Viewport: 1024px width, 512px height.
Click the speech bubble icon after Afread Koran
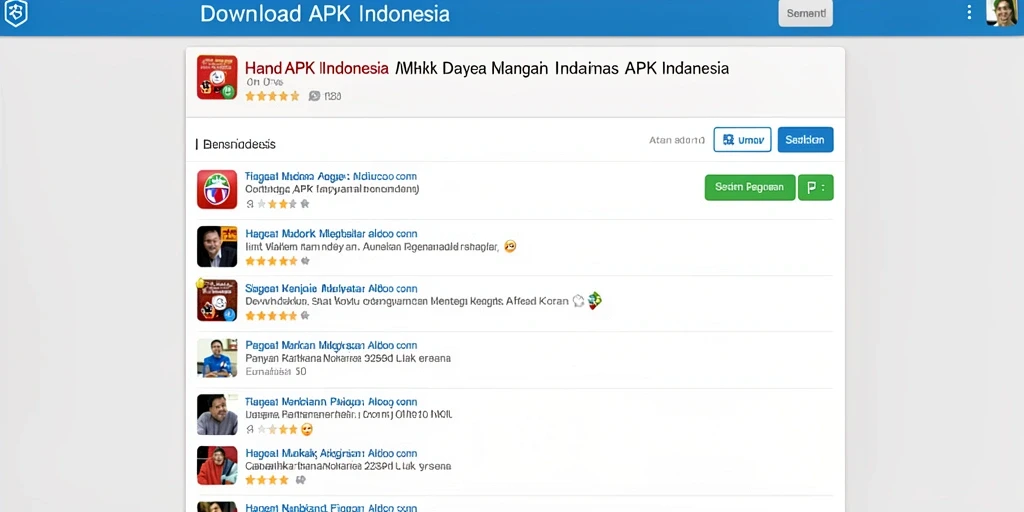click(578, 301)
